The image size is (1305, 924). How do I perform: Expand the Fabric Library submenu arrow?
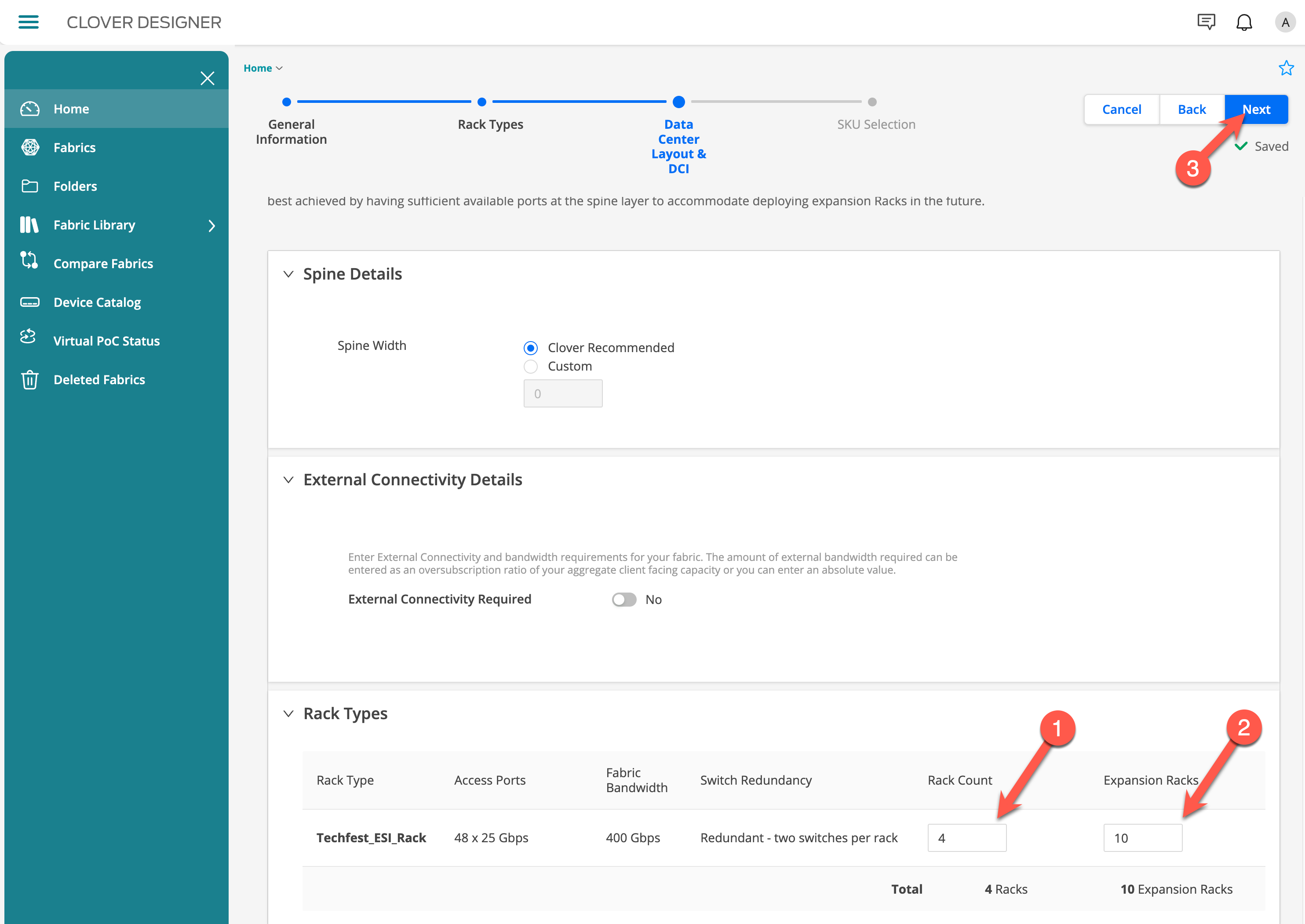click(212, 226)
